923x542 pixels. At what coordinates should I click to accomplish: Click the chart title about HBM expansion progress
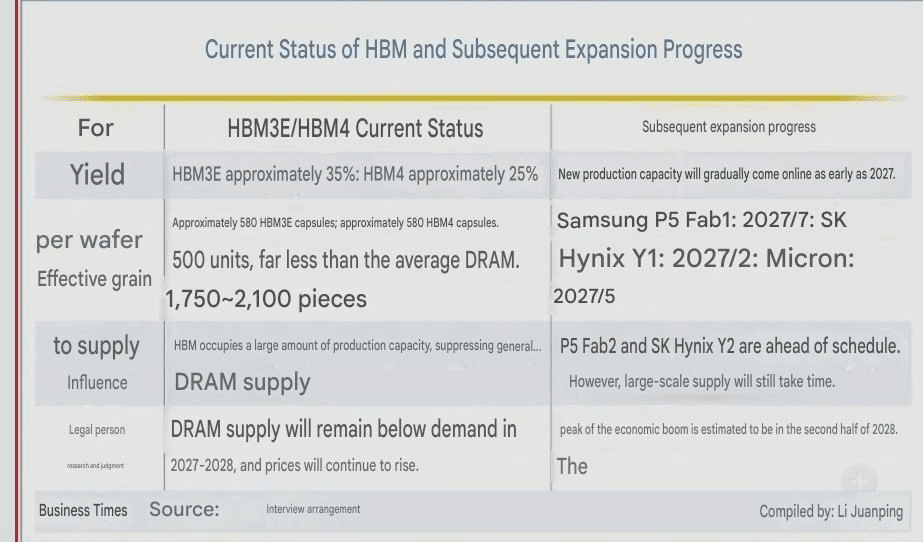coord(473,49)
